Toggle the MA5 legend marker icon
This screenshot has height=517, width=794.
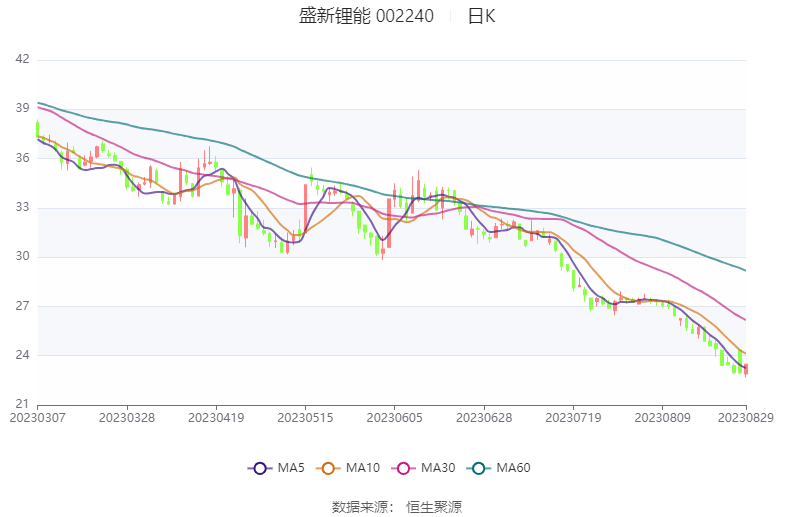pos(260,468)
